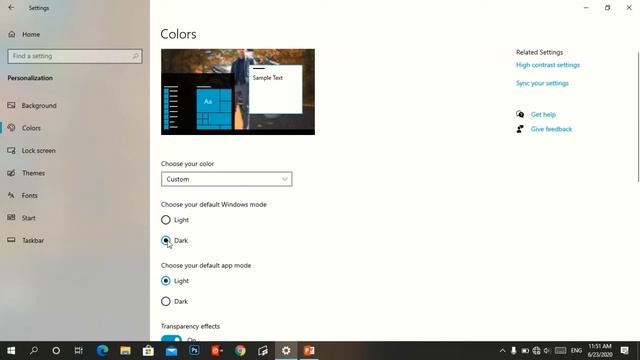Open the Mail app from the taskbar
The height and width of the screenshot is (360, 640).
pyautogui.click(x=171, y=351)
